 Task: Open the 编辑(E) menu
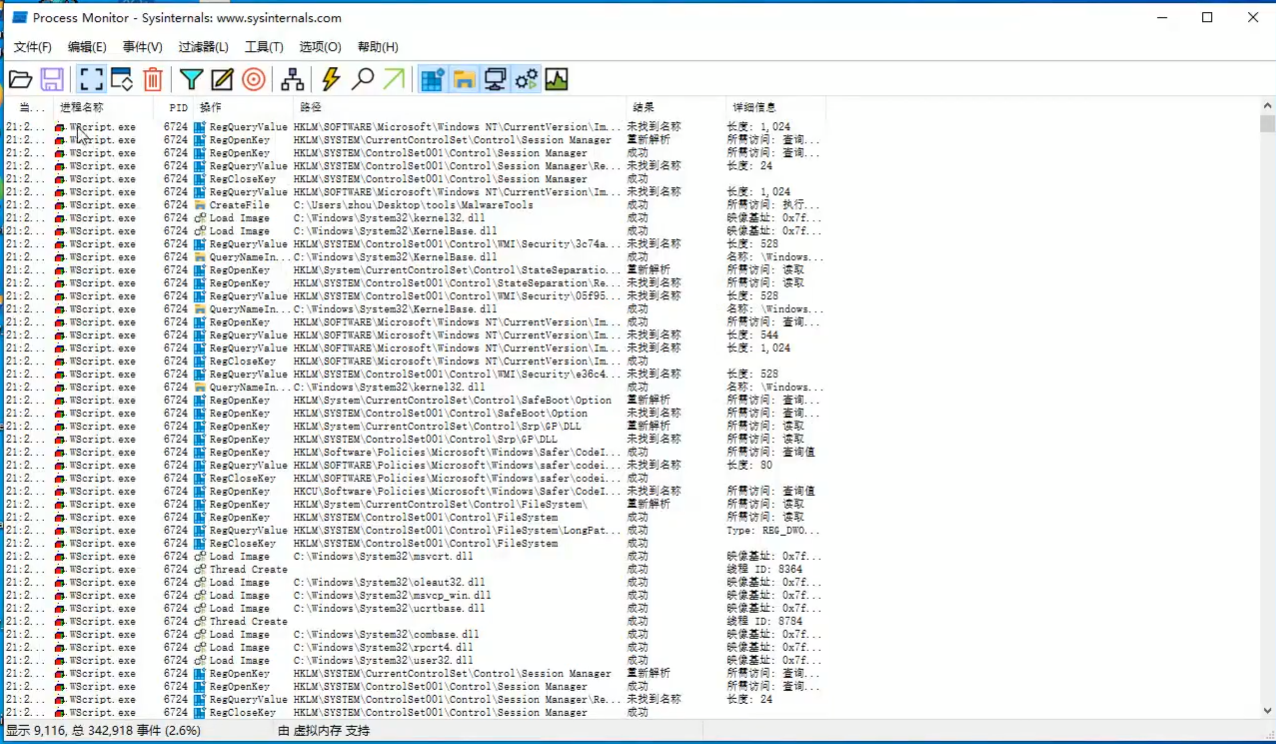[x=87, y=47]
